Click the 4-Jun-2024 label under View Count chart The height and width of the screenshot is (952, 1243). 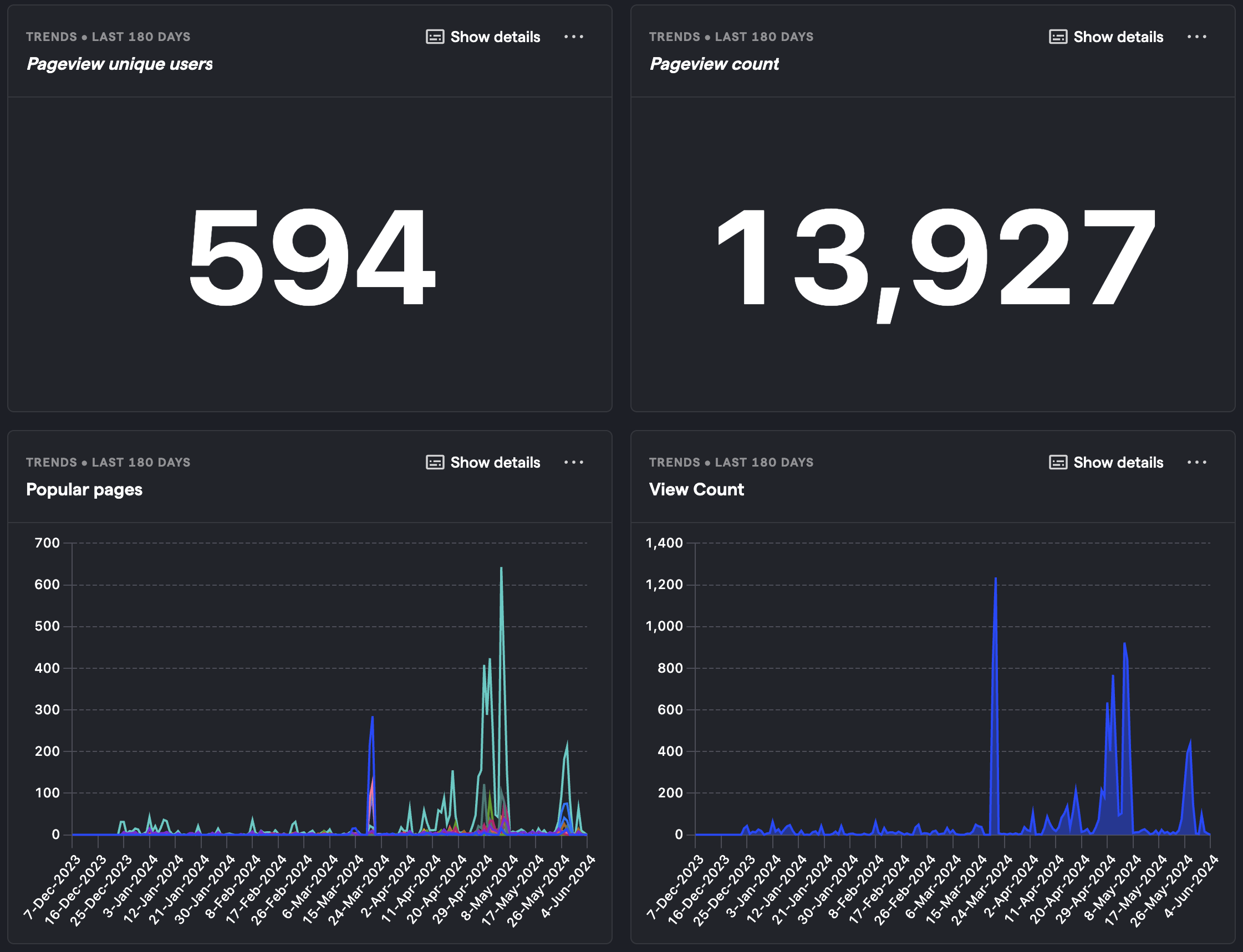pyautogui.click(x=1191, y=886)
